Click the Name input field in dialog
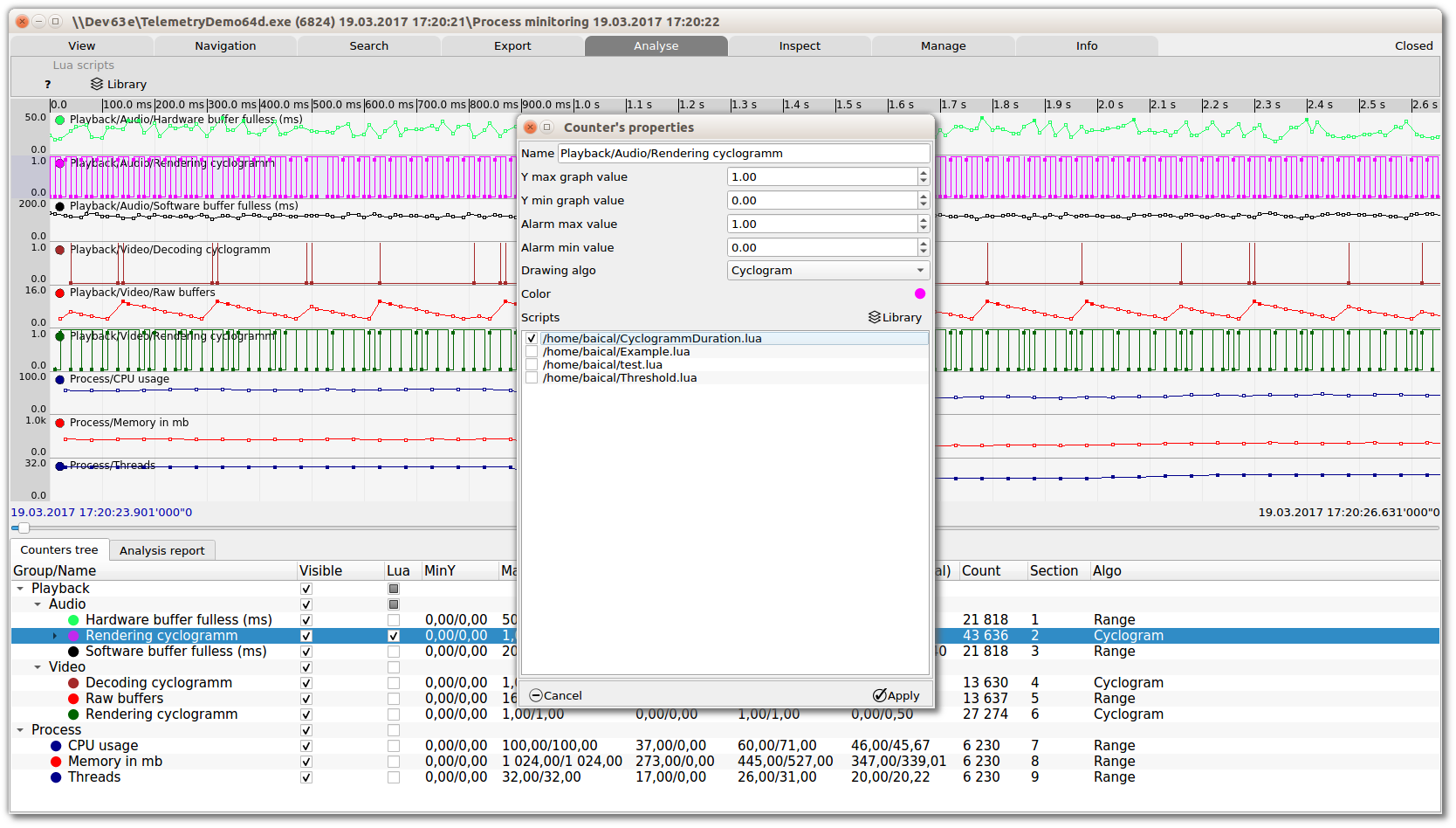Screen dimensions: 1456x828 pyautogui.click(x=743, y=154)
